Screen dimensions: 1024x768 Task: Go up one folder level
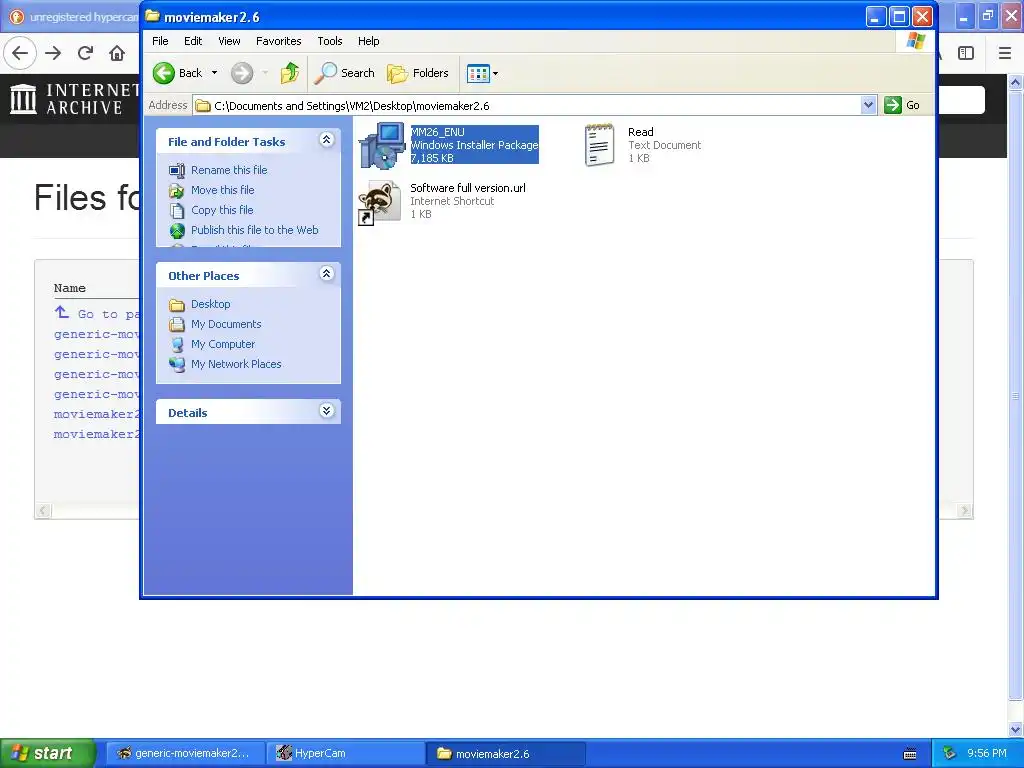point(289,73)
